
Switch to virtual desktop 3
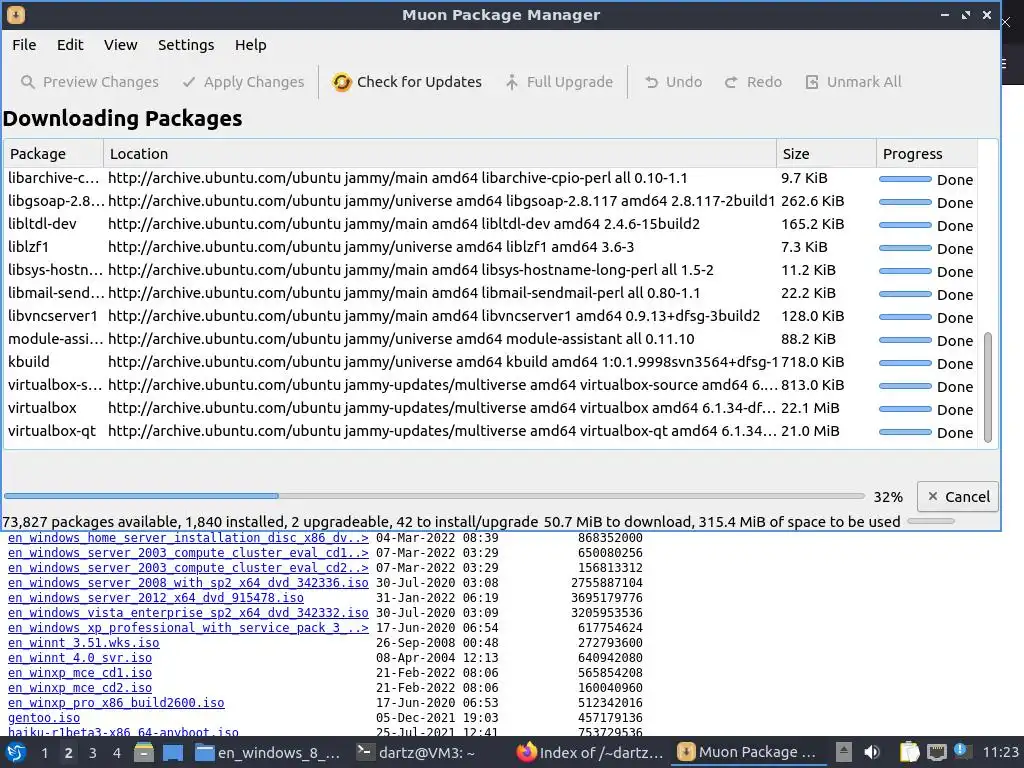tap(93, 753)
